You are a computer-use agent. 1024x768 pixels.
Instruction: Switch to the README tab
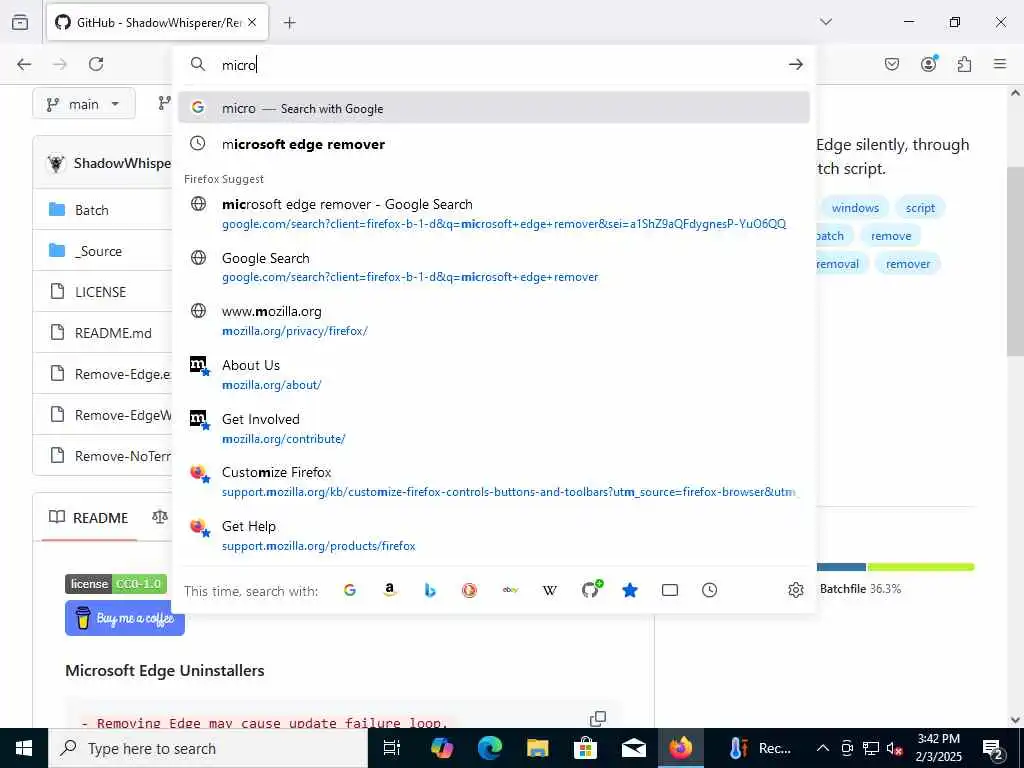coord(89,518)
